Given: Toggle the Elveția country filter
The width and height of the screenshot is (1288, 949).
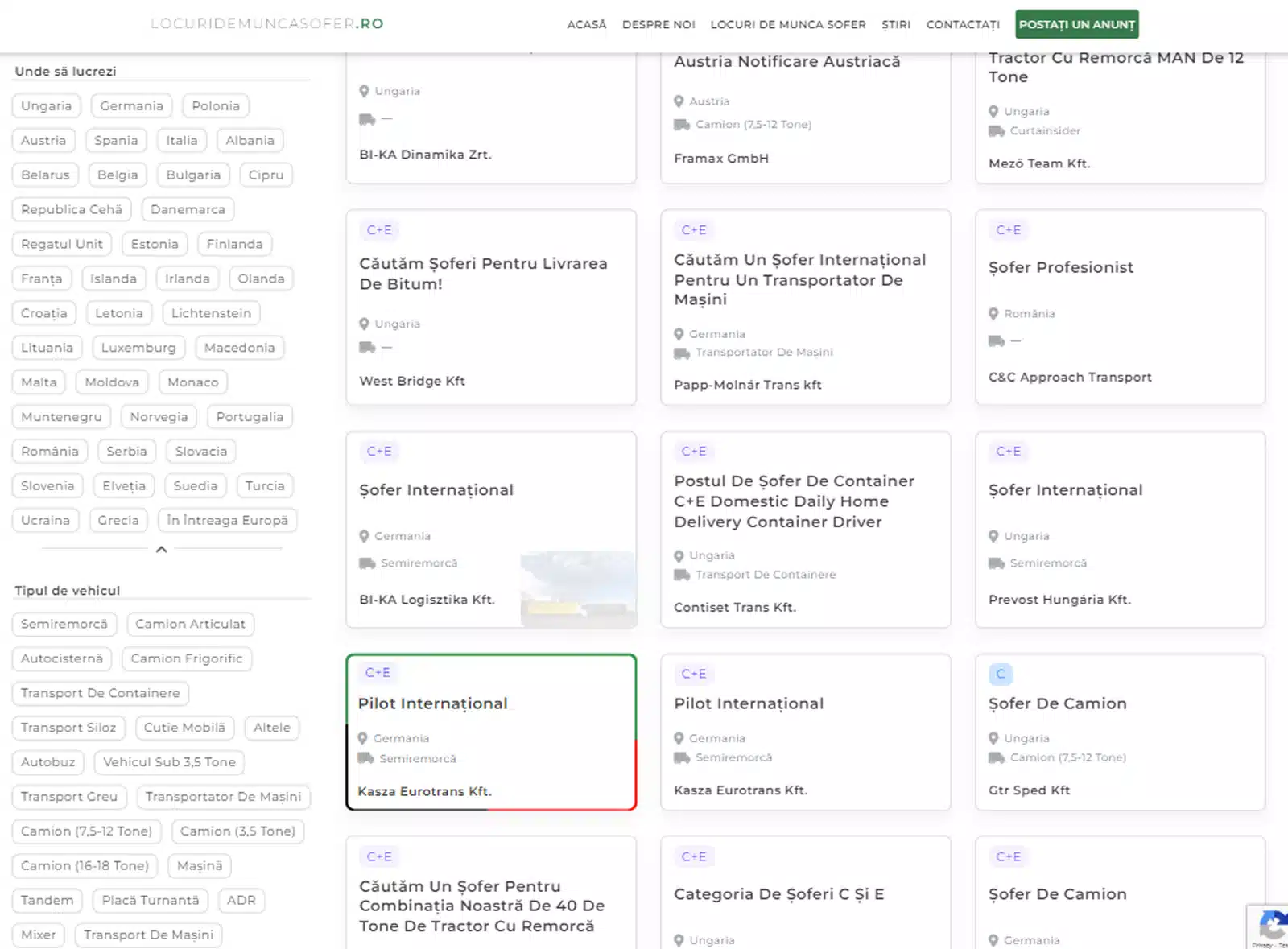Looking at the screenshot, I should pos(124,486).
